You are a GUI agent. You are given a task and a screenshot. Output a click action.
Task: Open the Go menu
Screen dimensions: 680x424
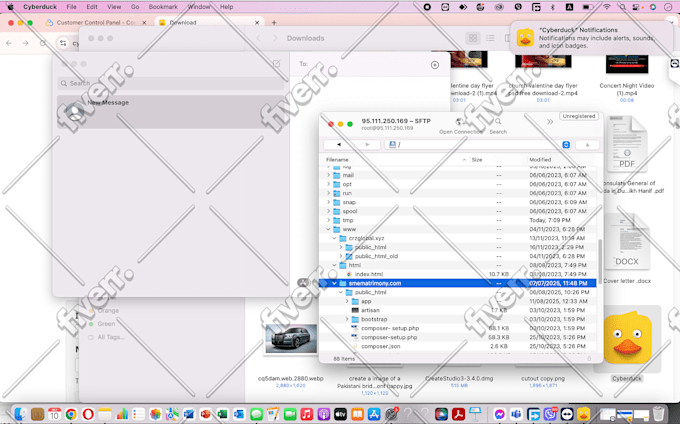[x=135, y=7]
